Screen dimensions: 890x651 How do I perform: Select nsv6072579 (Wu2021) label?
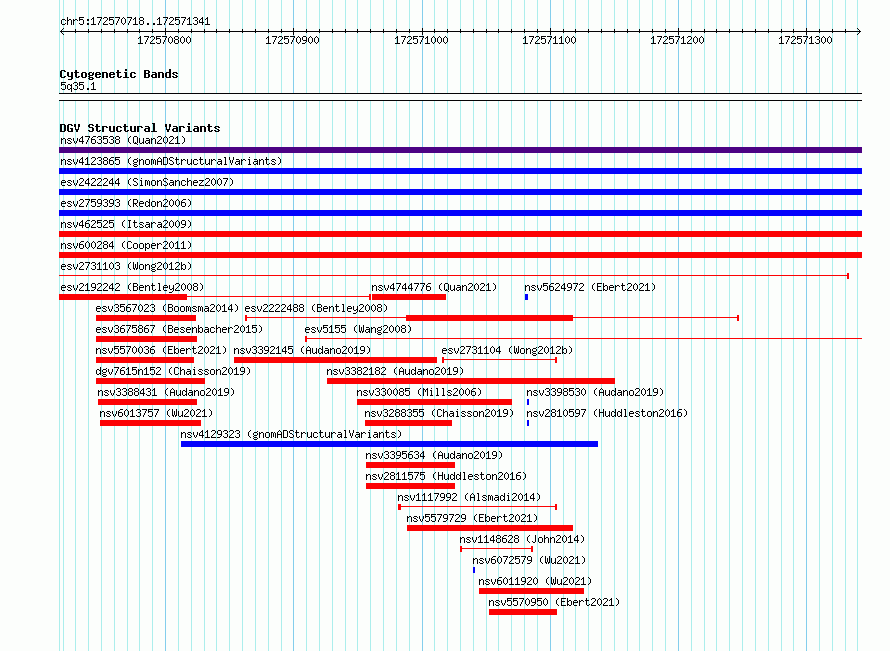click(530, 560)
